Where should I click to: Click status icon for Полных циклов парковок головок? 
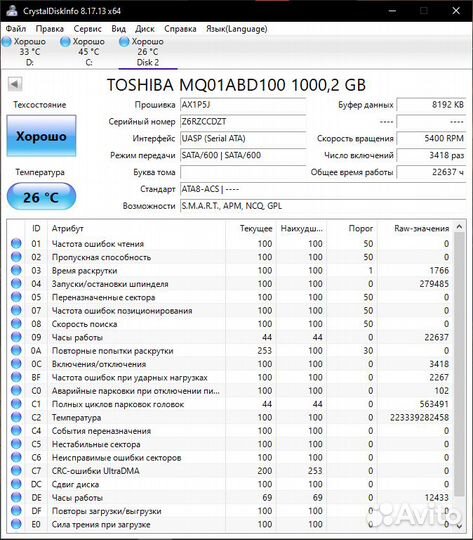point(16,404)
